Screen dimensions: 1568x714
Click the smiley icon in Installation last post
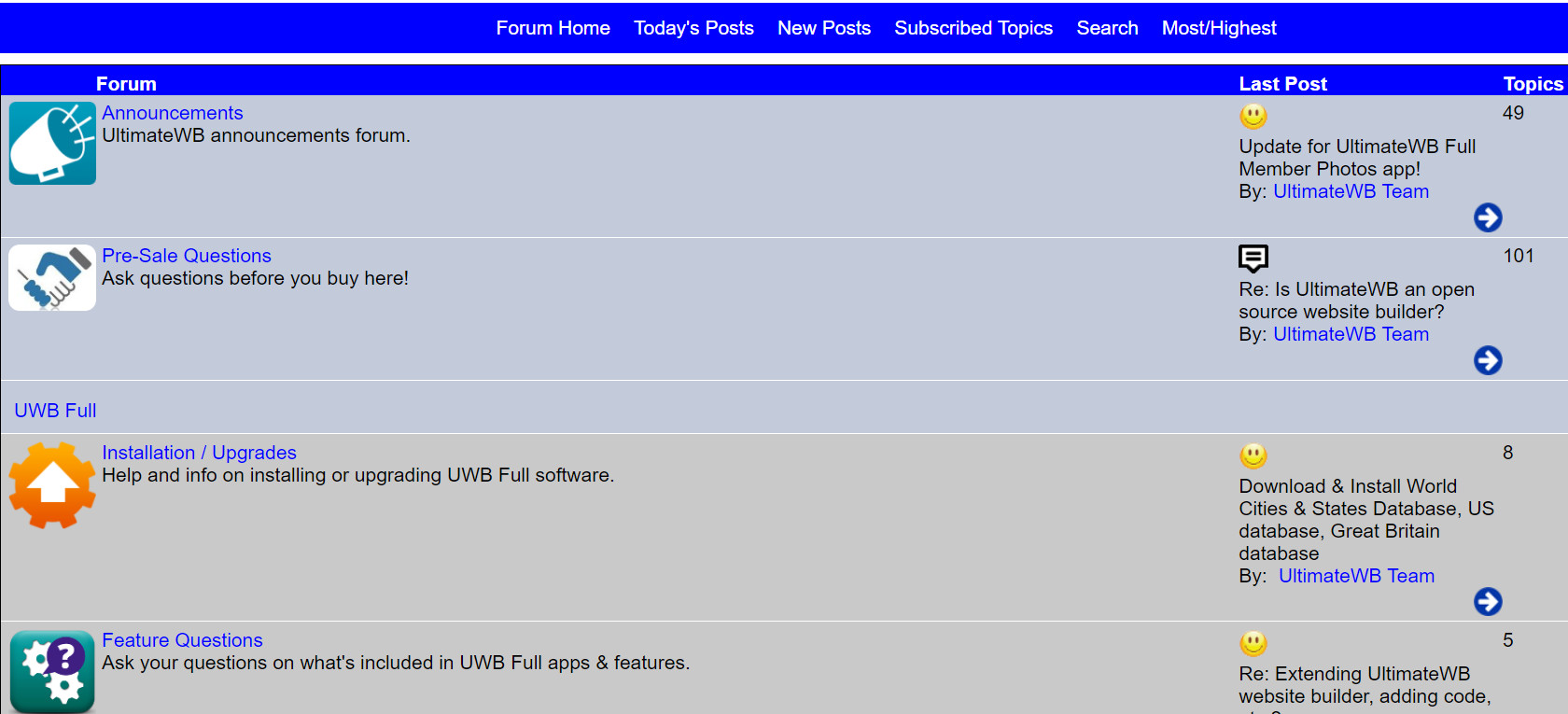click(1253, 455)
